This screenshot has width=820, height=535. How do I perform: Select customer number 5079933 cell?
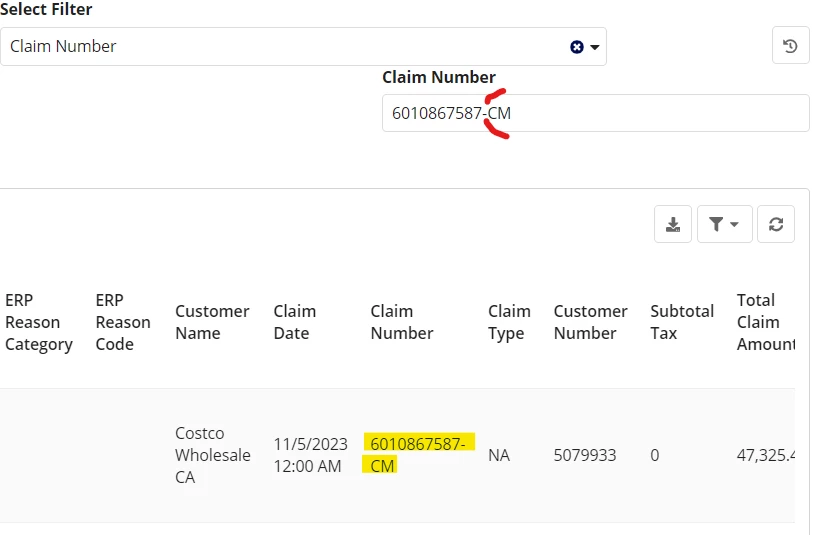pos(585,455)
